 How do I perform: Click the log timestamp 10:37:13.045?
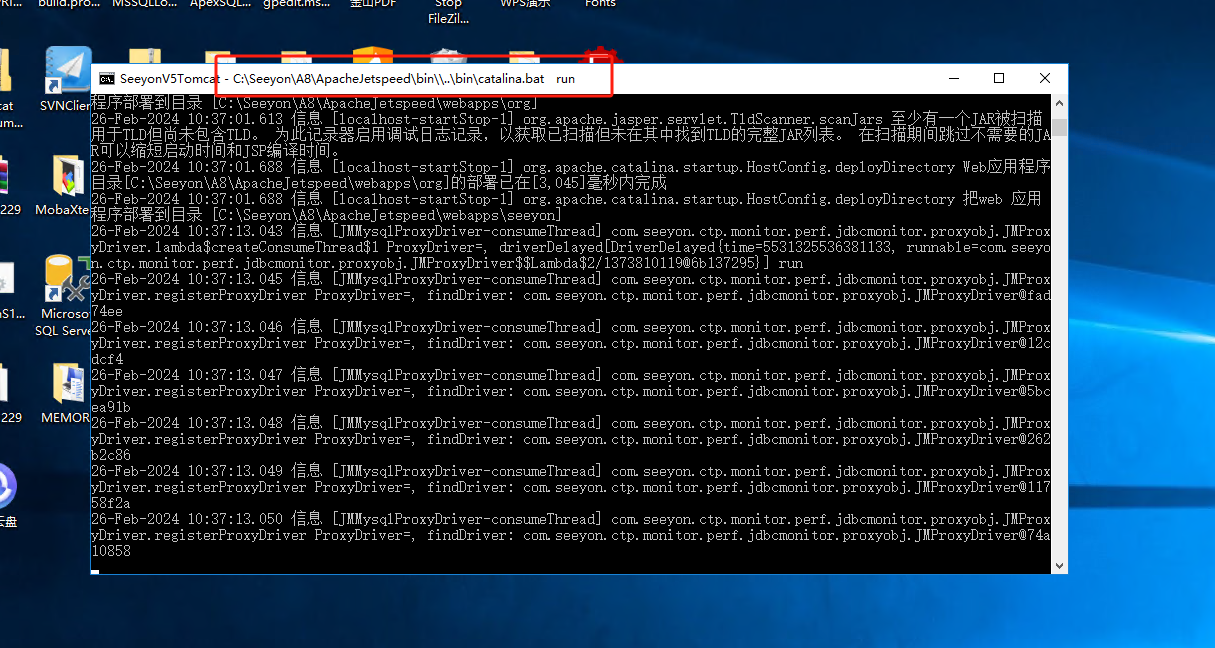point(235,279)
